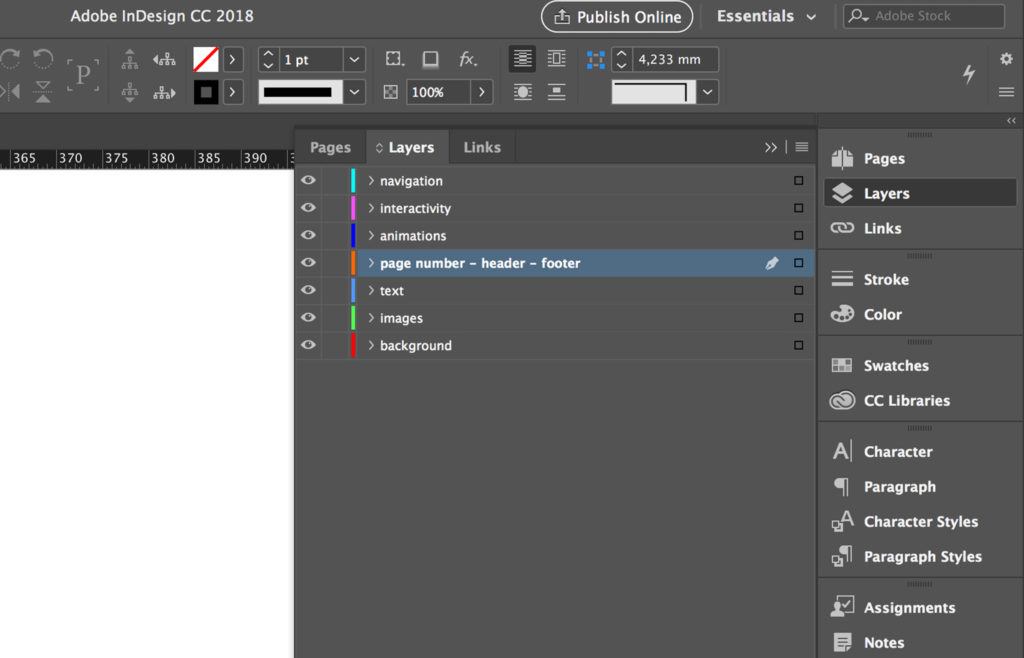Switch to the Links tab
The height and width of the screenshot is (658, 1024).
point(481,146)
